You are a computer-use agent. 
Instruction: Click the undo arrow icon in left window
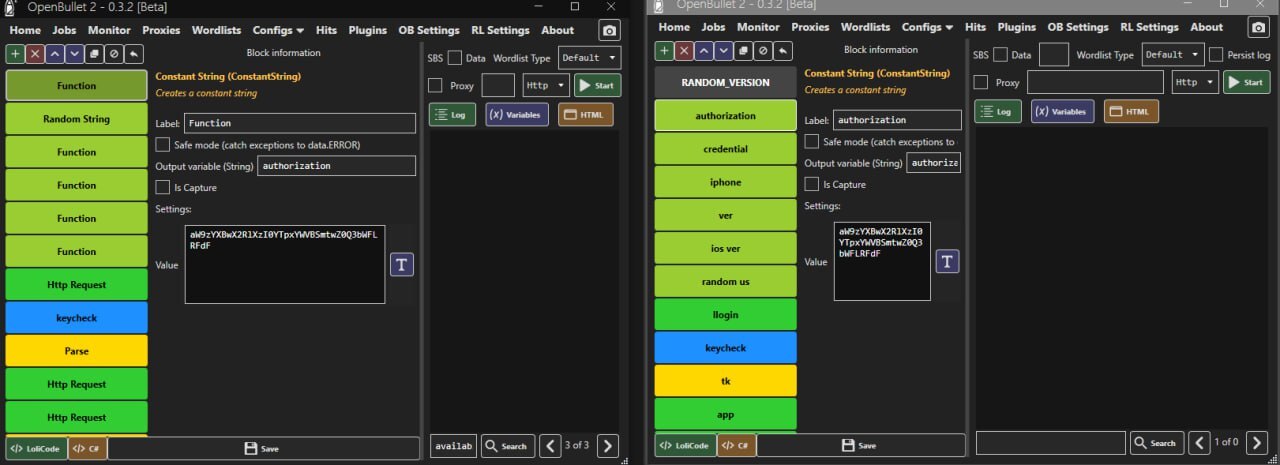click(x=134, y=53)
